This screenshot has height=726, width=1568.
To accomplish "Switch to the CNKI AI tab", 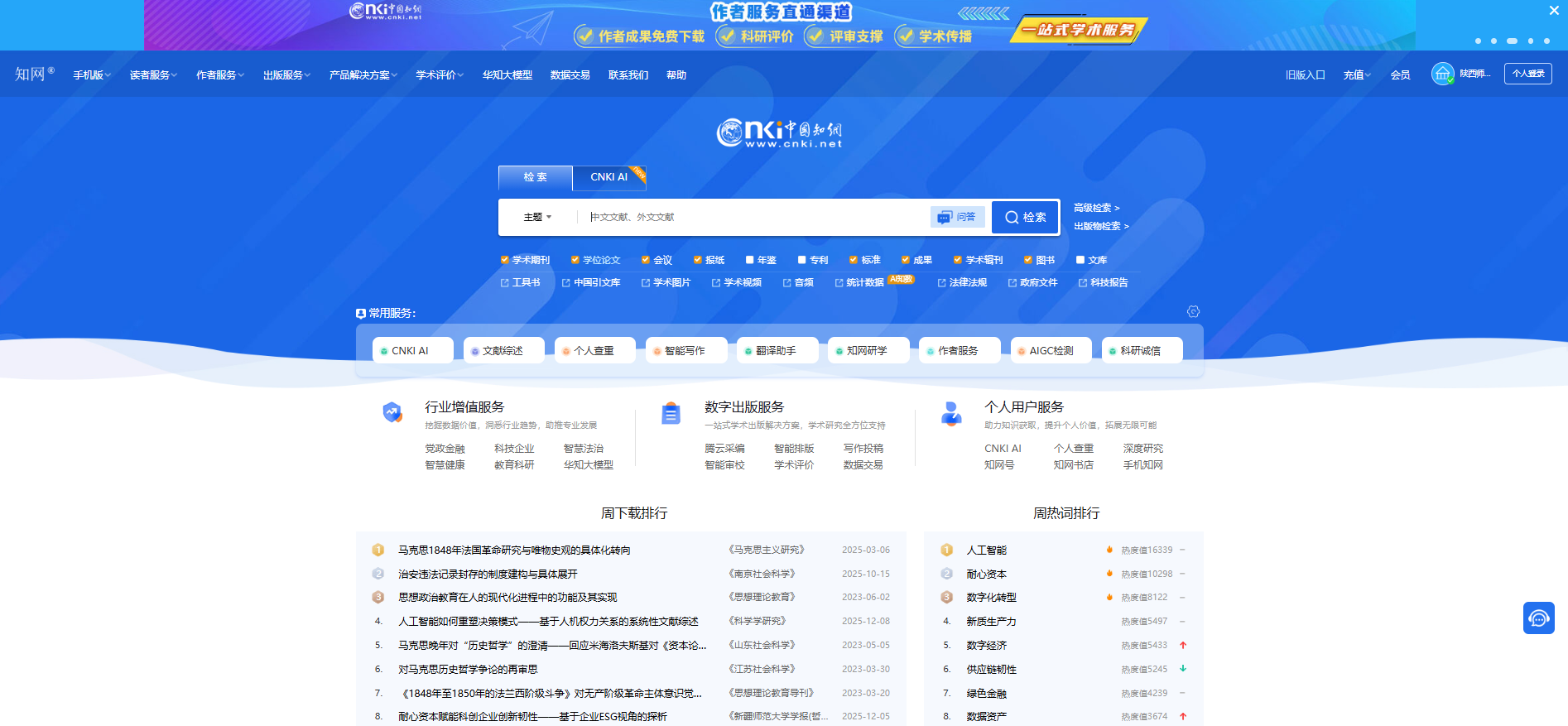I will pos(609,177).
